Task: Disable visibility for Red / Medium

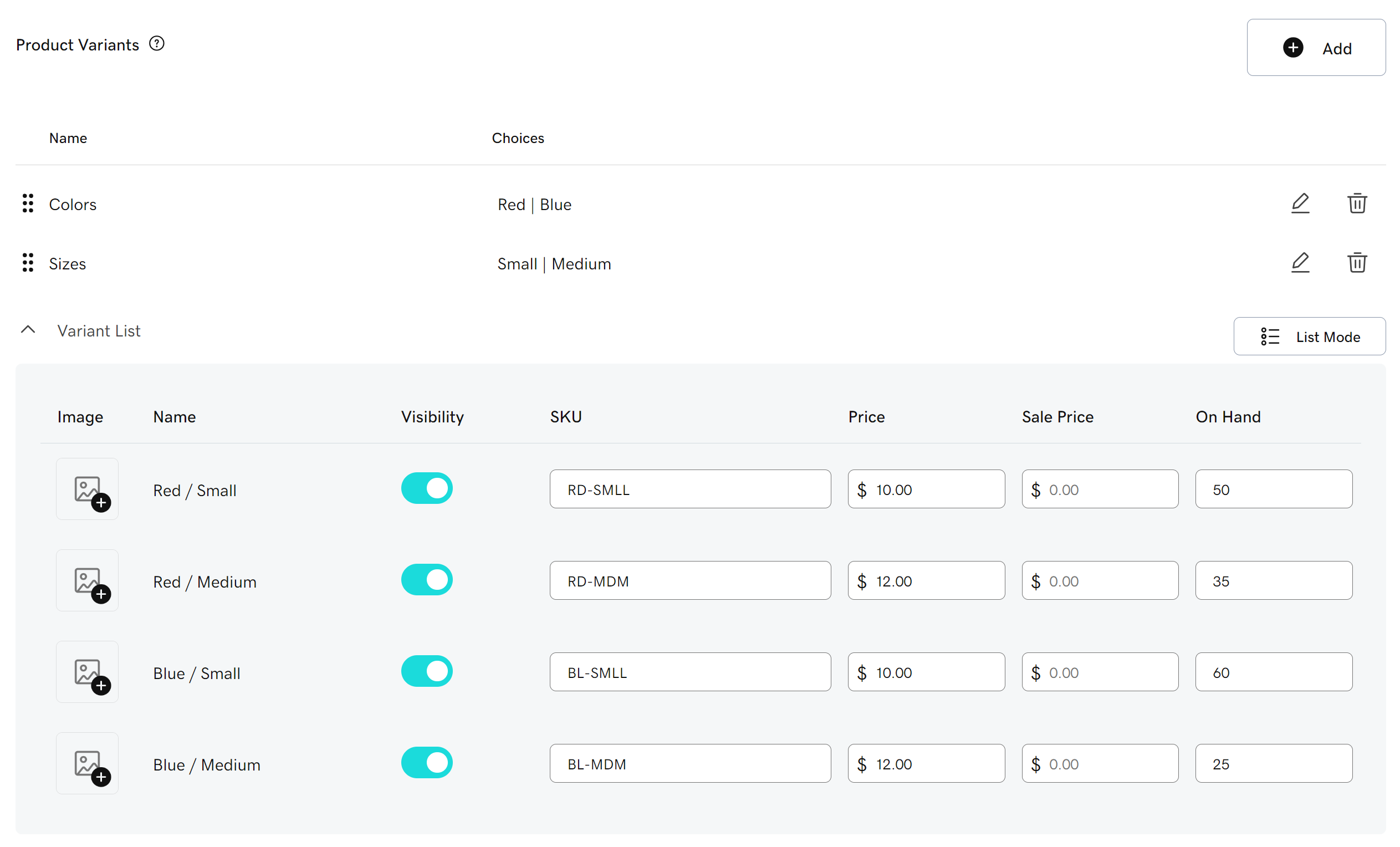Action: (x=427, y=580)
